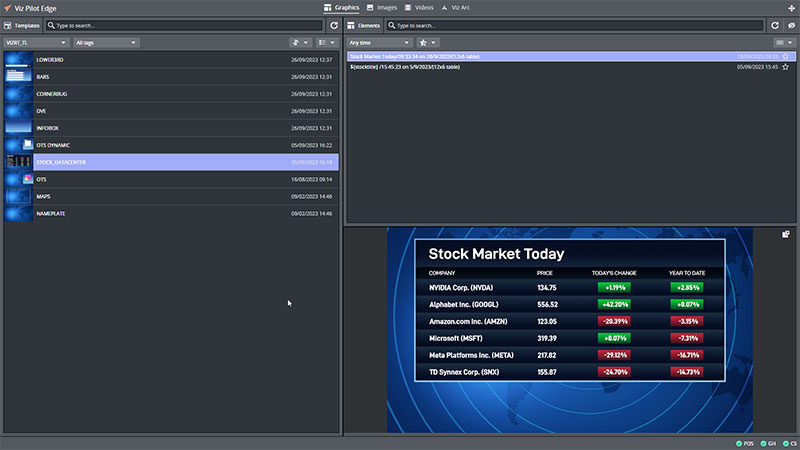Click the CS status indicator

click(x=790, y=443)
